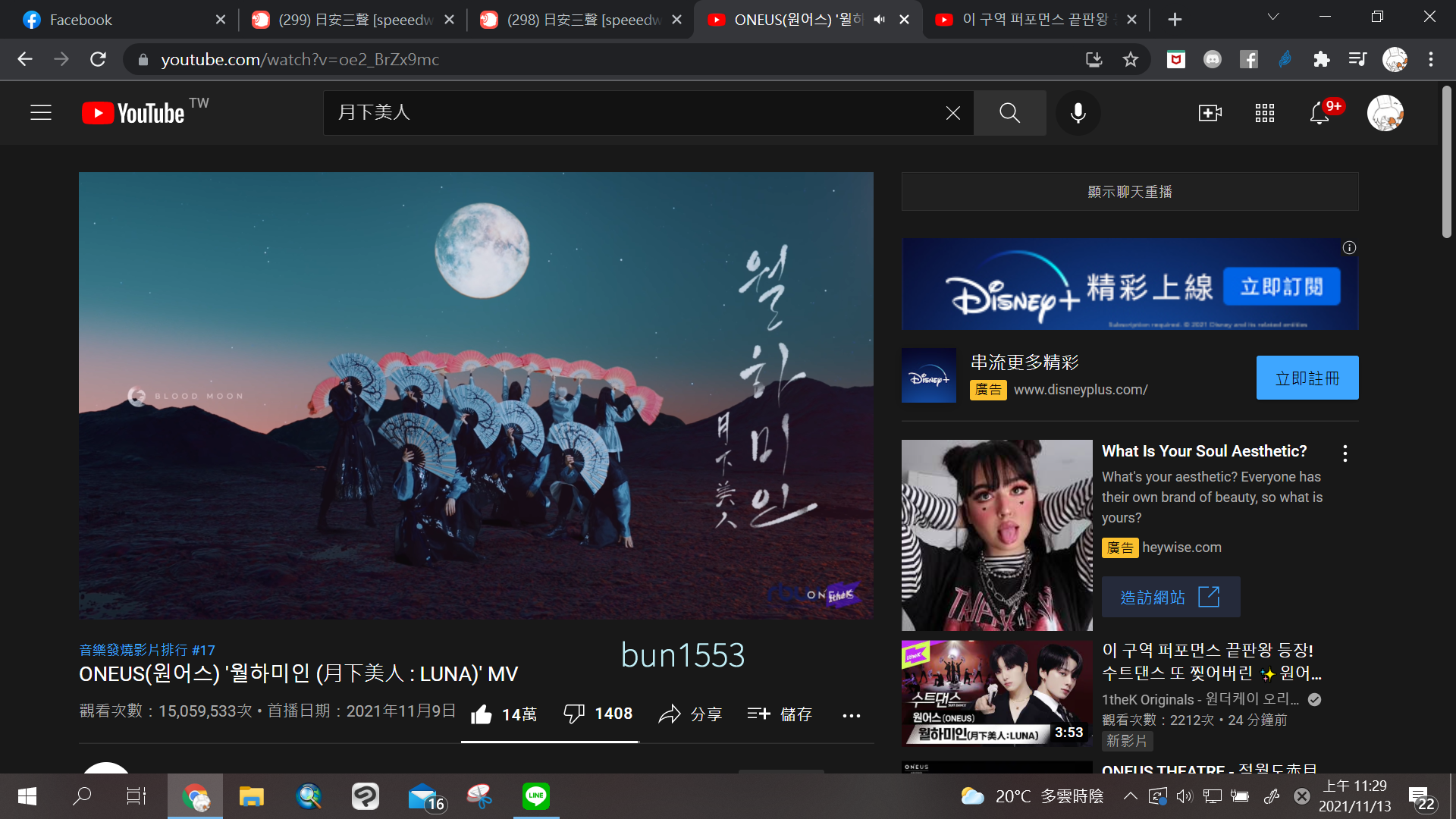Install app icon in address bar
Image resolution: width=1456 pixels, height=819 pixels.
click(1094, 59)
